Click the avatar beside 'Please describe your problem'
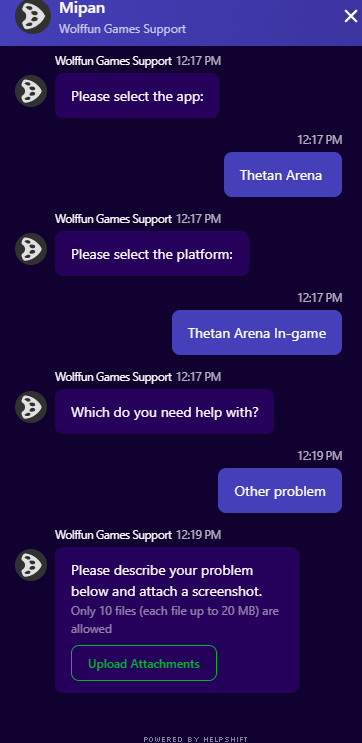The width and height of the screenshot is (362, 743). pos(31,565)
